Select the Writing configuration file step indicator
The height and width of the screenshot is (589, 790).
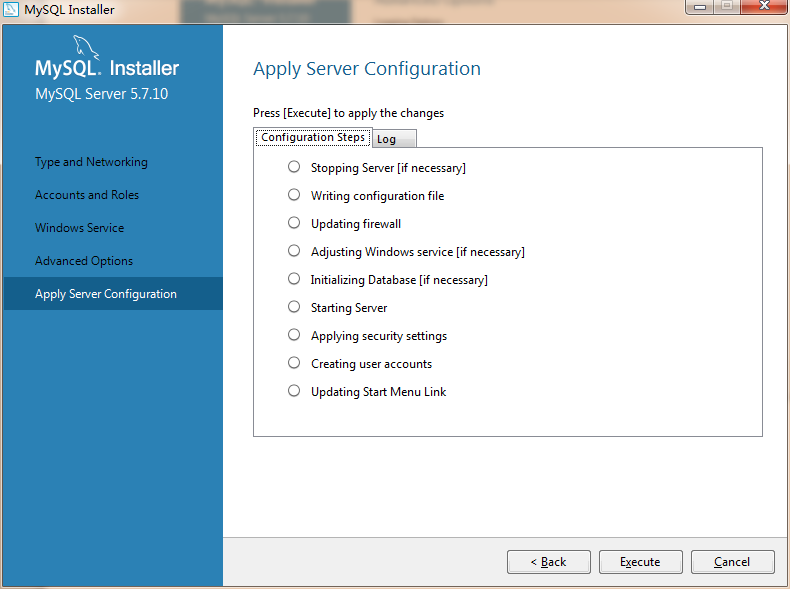click(x=294, y=195)
